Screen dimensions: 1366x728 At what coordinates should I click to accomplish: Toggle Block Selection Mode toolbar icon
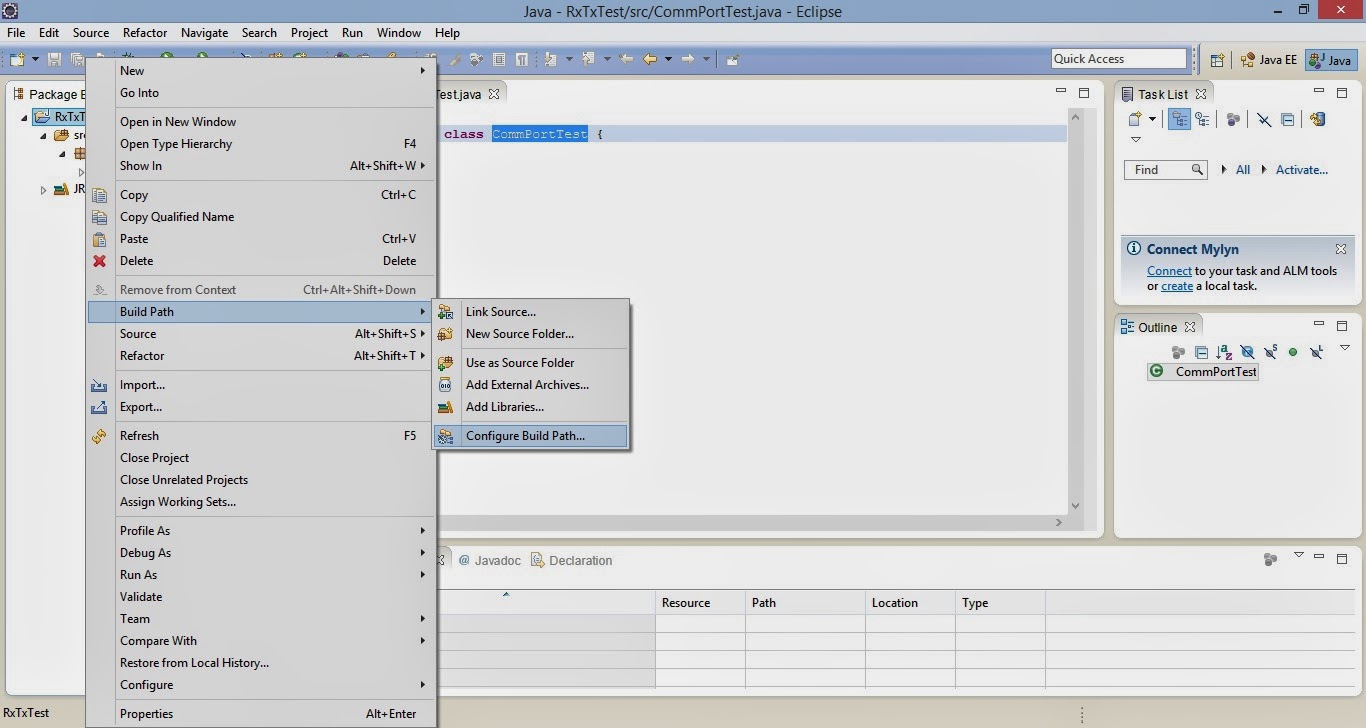coord(499,60)
